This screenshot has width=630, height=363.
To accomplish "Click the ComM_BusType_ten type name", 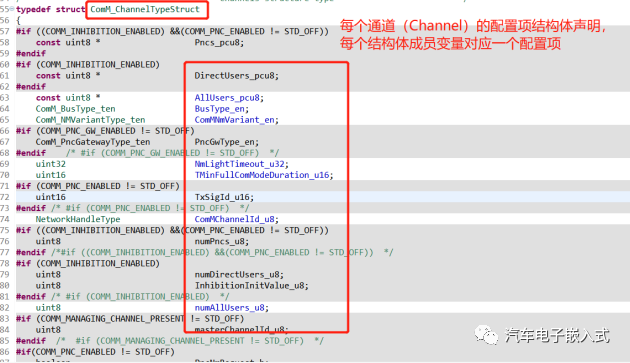I will [x=76, y=109].
